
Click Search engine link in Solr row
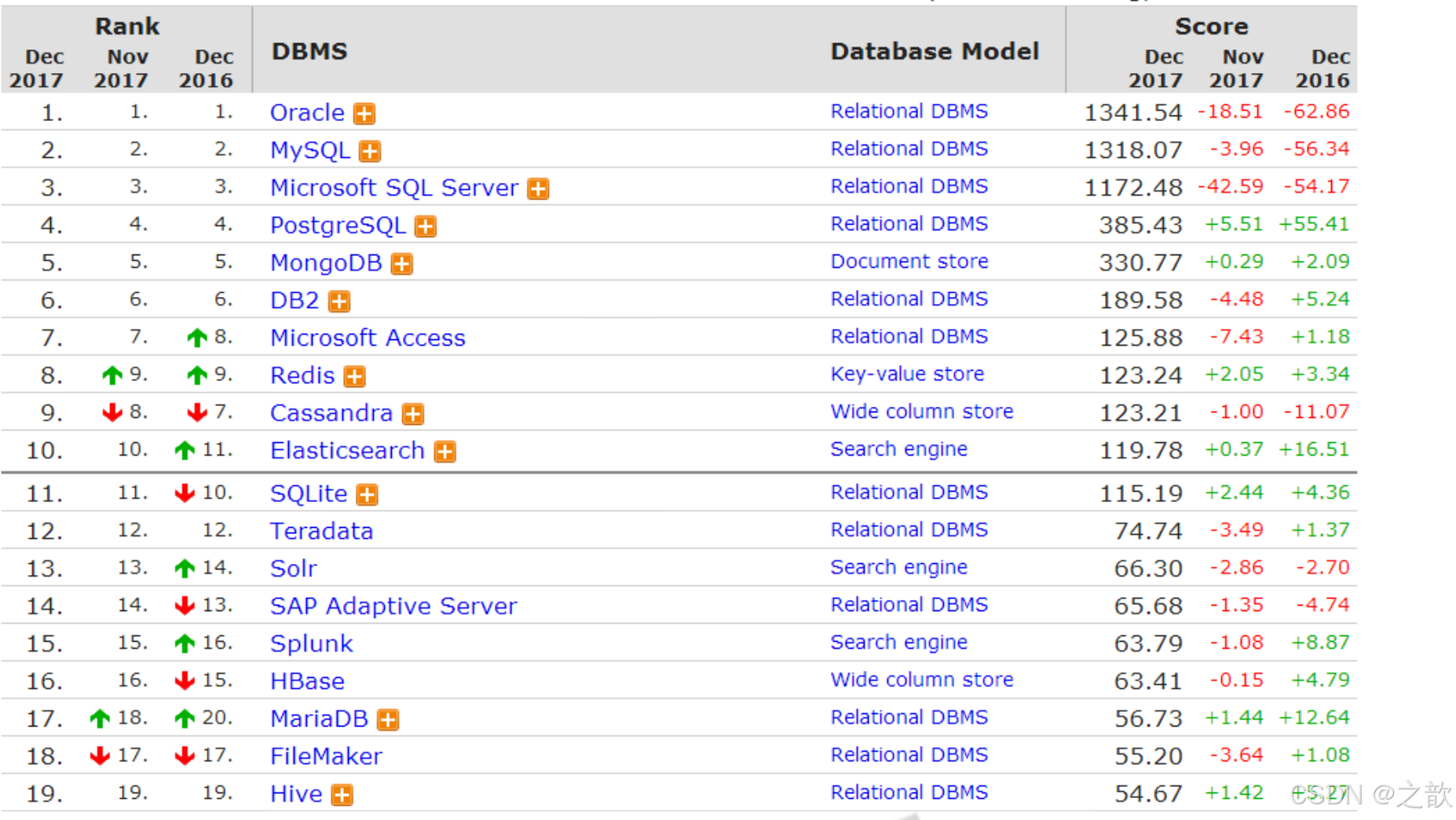coord(898,568)
